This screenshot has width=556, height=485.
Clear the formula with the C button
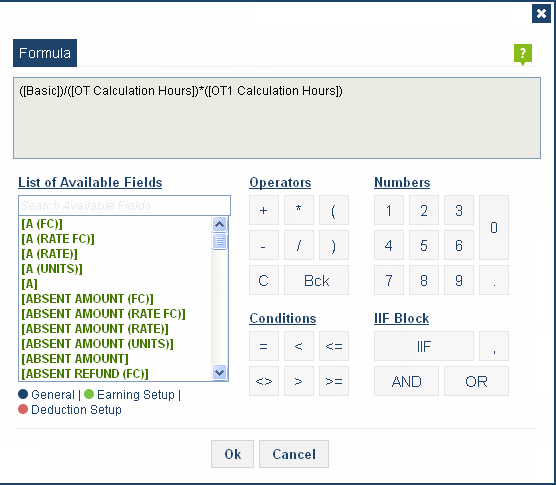263,280
